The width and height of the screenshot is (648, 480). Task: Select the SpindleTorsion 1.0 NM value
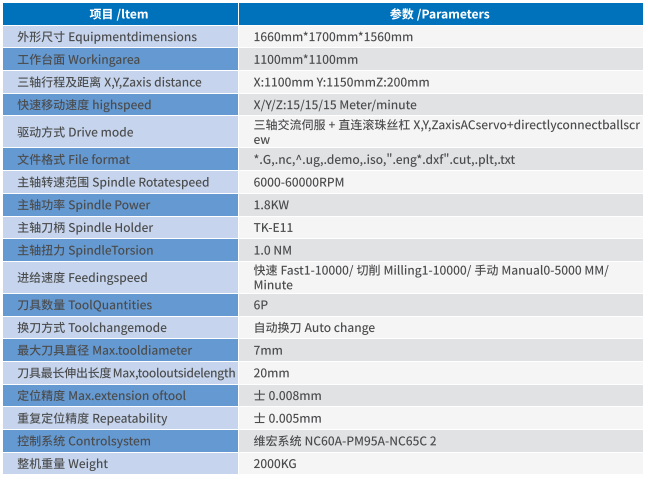[x=274, y=250]
